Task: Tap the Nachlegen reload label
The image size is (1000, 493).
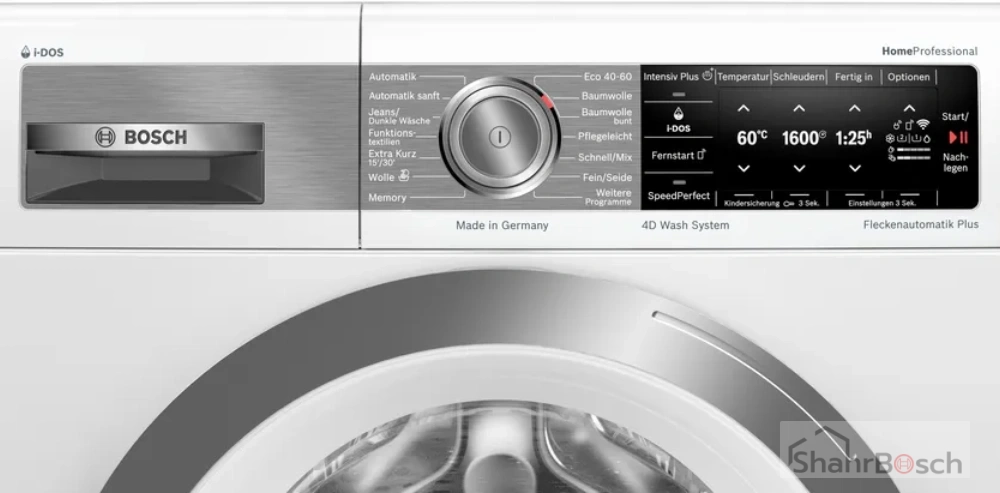Action: (955, 163)
